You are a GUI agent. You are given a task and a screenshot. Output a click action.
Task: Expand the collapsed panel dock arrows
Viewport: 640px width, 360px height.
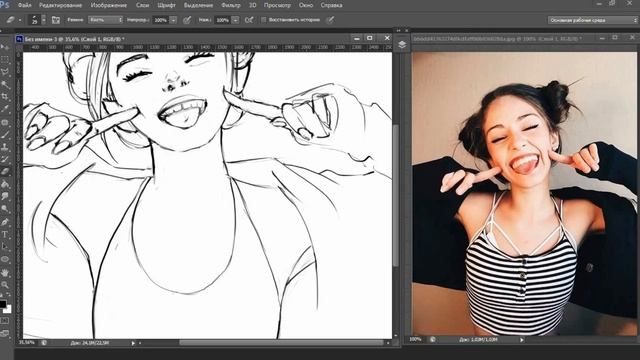click(x=399, y=30)
